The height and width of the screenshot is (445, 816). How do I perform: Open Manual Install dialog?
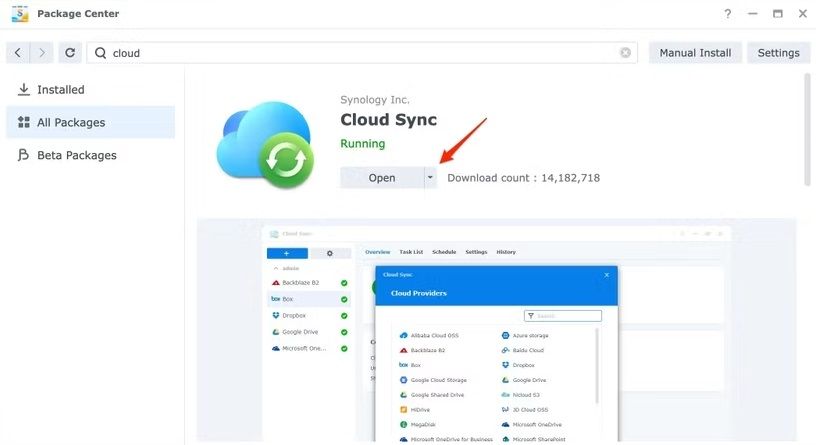coord(695,53)
